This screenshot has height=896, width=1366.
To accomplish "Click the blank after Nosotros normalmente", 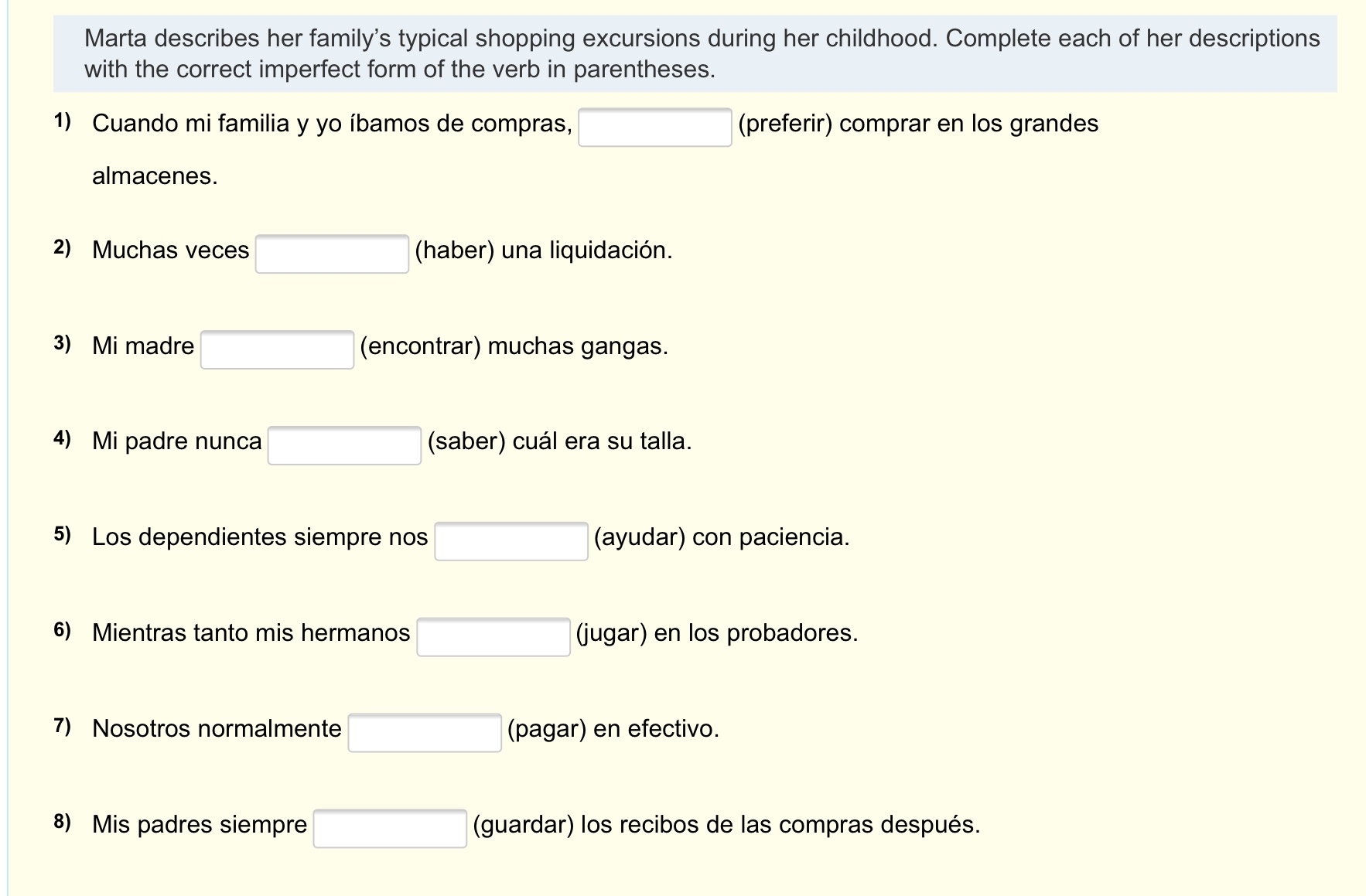I will pyautogui.click(x=424, y=733).
